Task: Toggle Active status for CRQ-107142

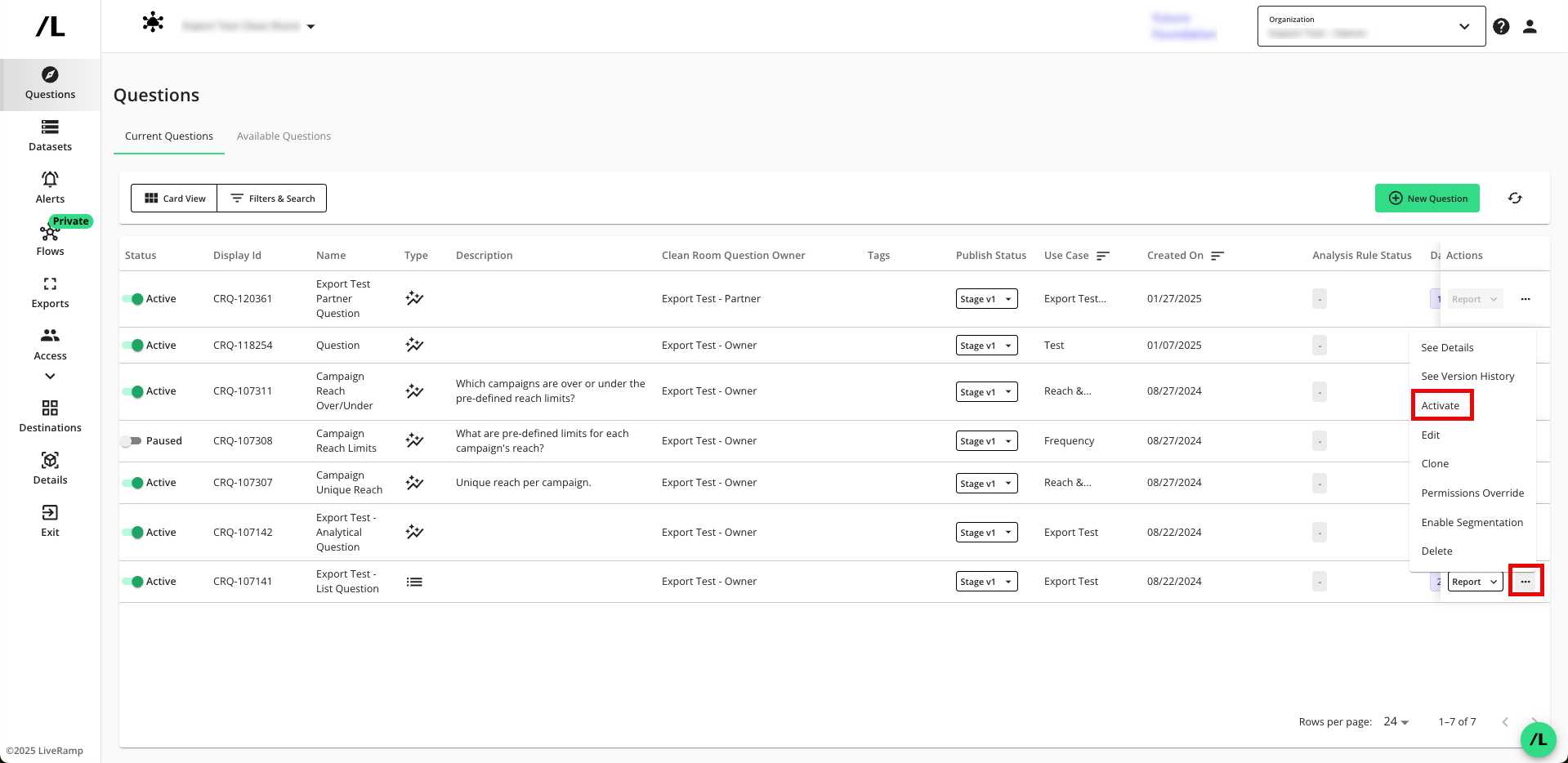Action: tap(133, 533)
